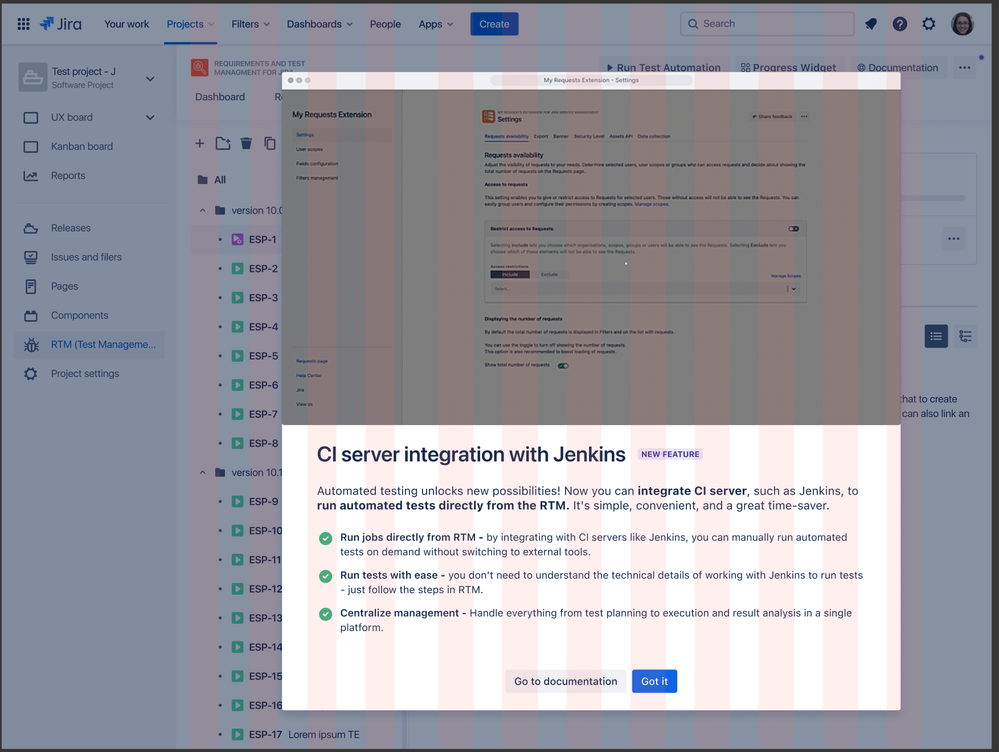Image resolution: width=999 pixels, height=752 pixels.
Task: Click the Components icon in sidebar
Action: tap(31, 315)
